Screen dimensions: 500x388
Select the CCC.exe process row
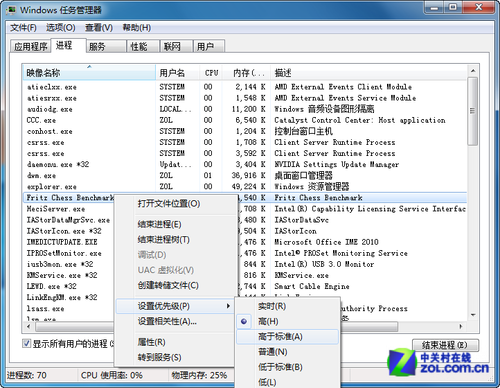[x=245, y=120]
